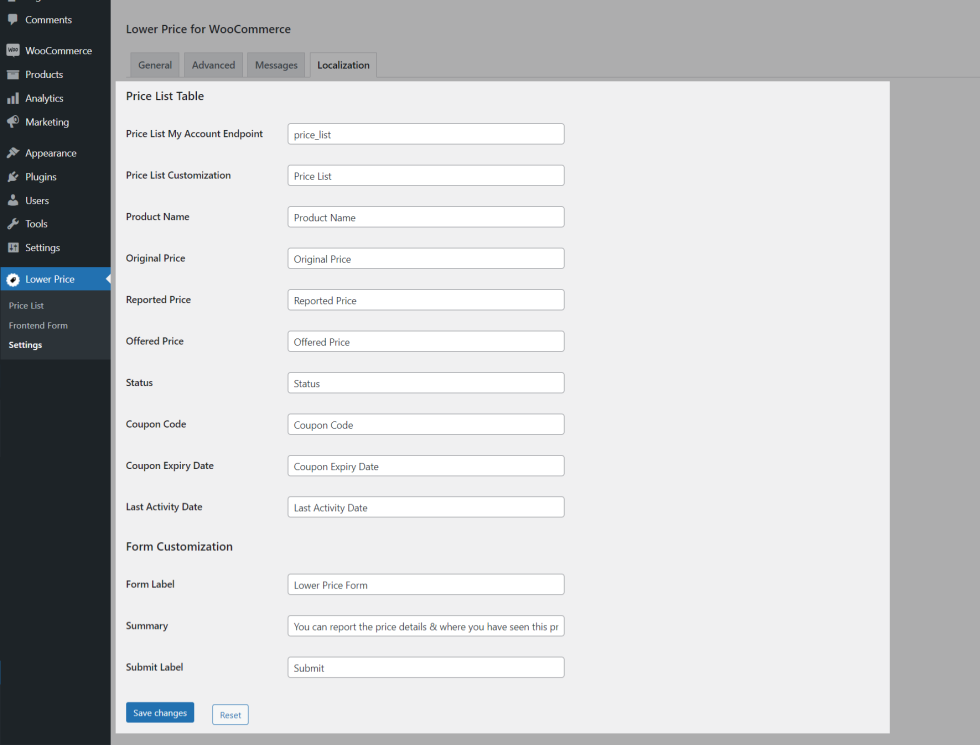This screenshot has height=745, width=980.
Task: Switch to the General tab
Action: 155,65
